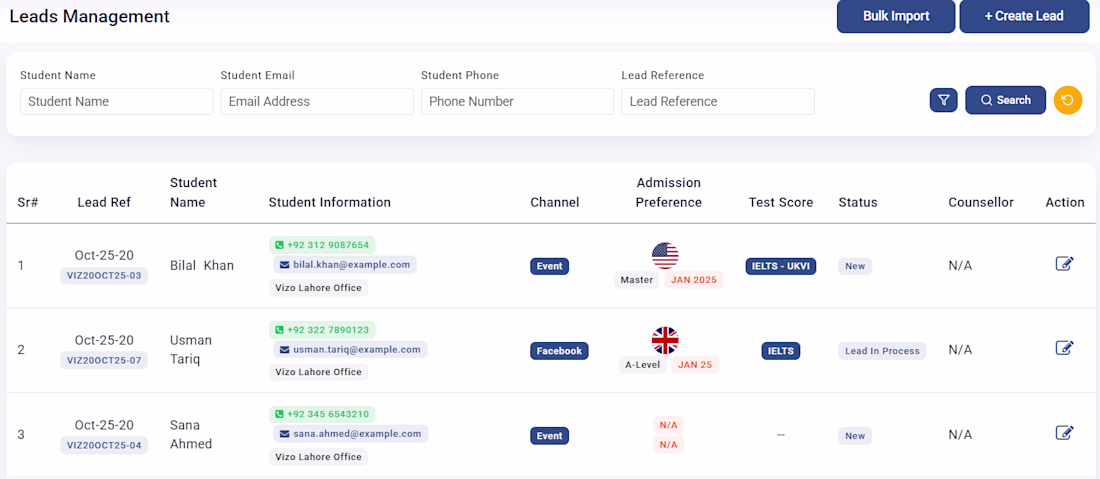Click WhatsApp number +92 312 9087654
Image resolution: width=1100 pixels, height=479 pixels.
click(322, 245)
